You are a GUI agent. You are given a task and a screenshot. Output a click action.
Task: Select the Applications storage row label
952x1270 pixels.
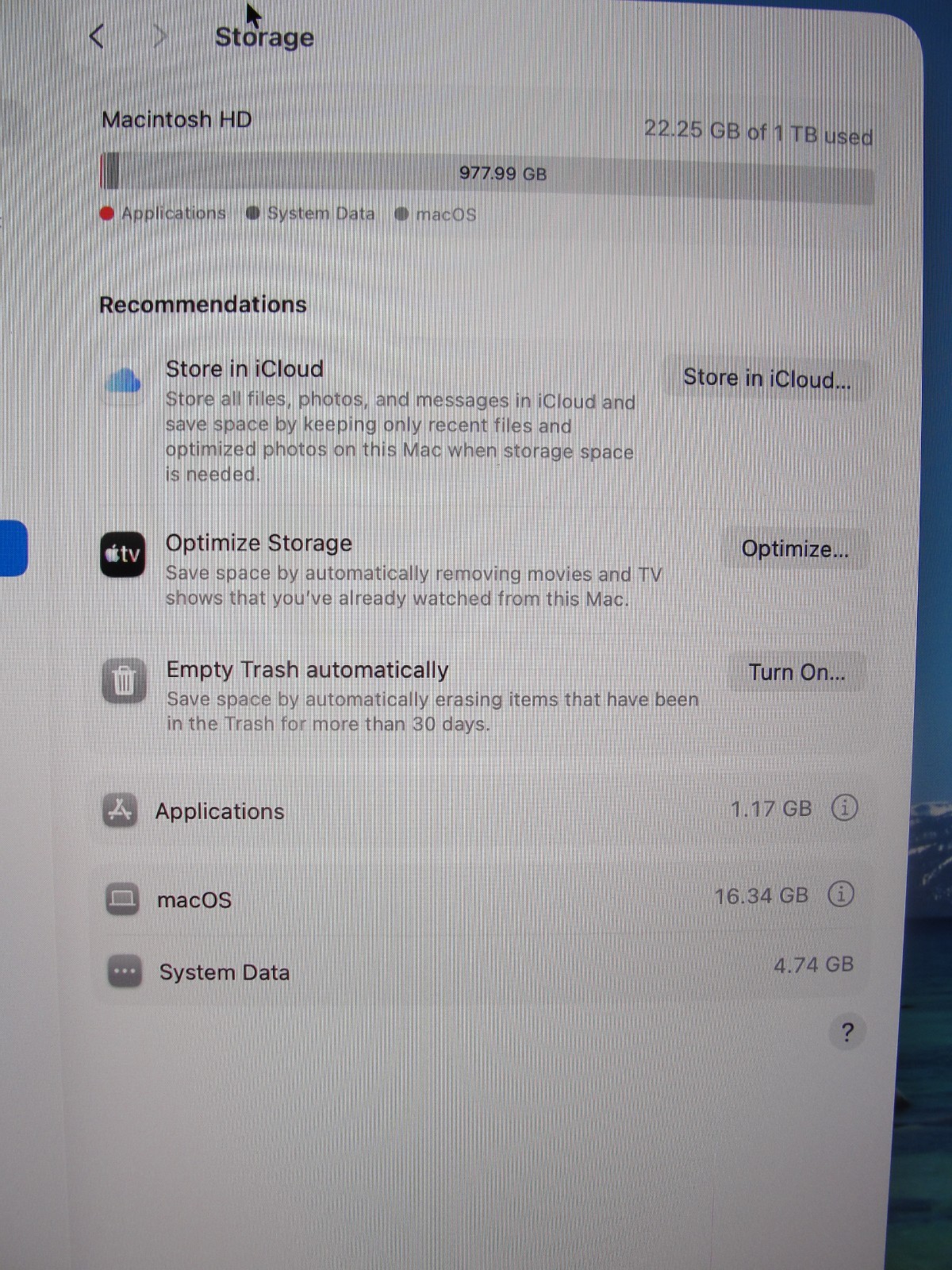220,811
